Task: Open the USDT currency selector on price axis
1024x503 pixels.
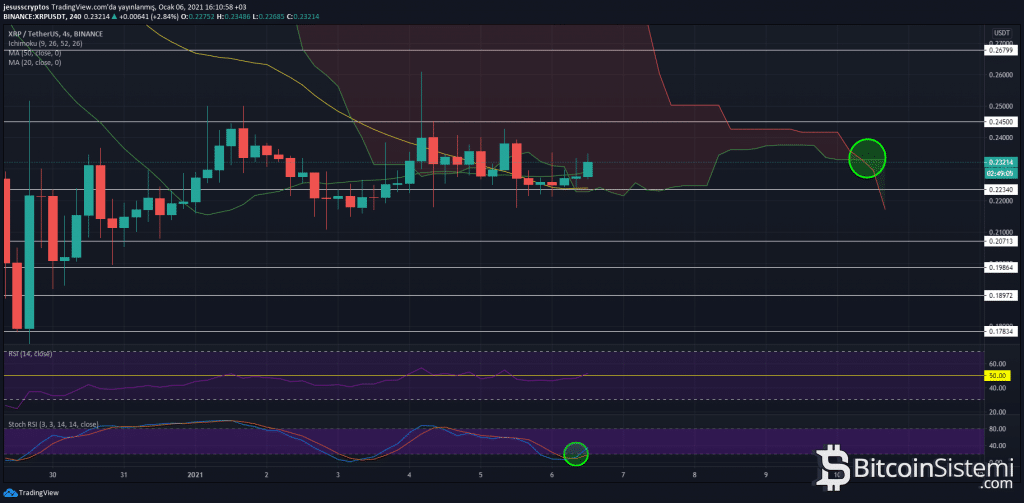Action: point(997,32)
